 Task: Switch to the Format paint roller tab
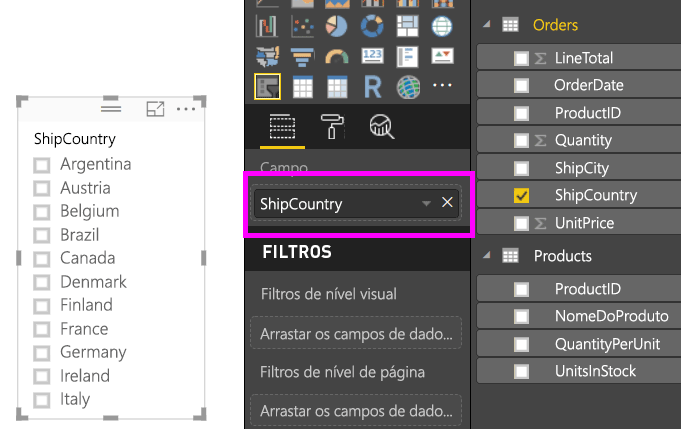[x=332, y=127]
